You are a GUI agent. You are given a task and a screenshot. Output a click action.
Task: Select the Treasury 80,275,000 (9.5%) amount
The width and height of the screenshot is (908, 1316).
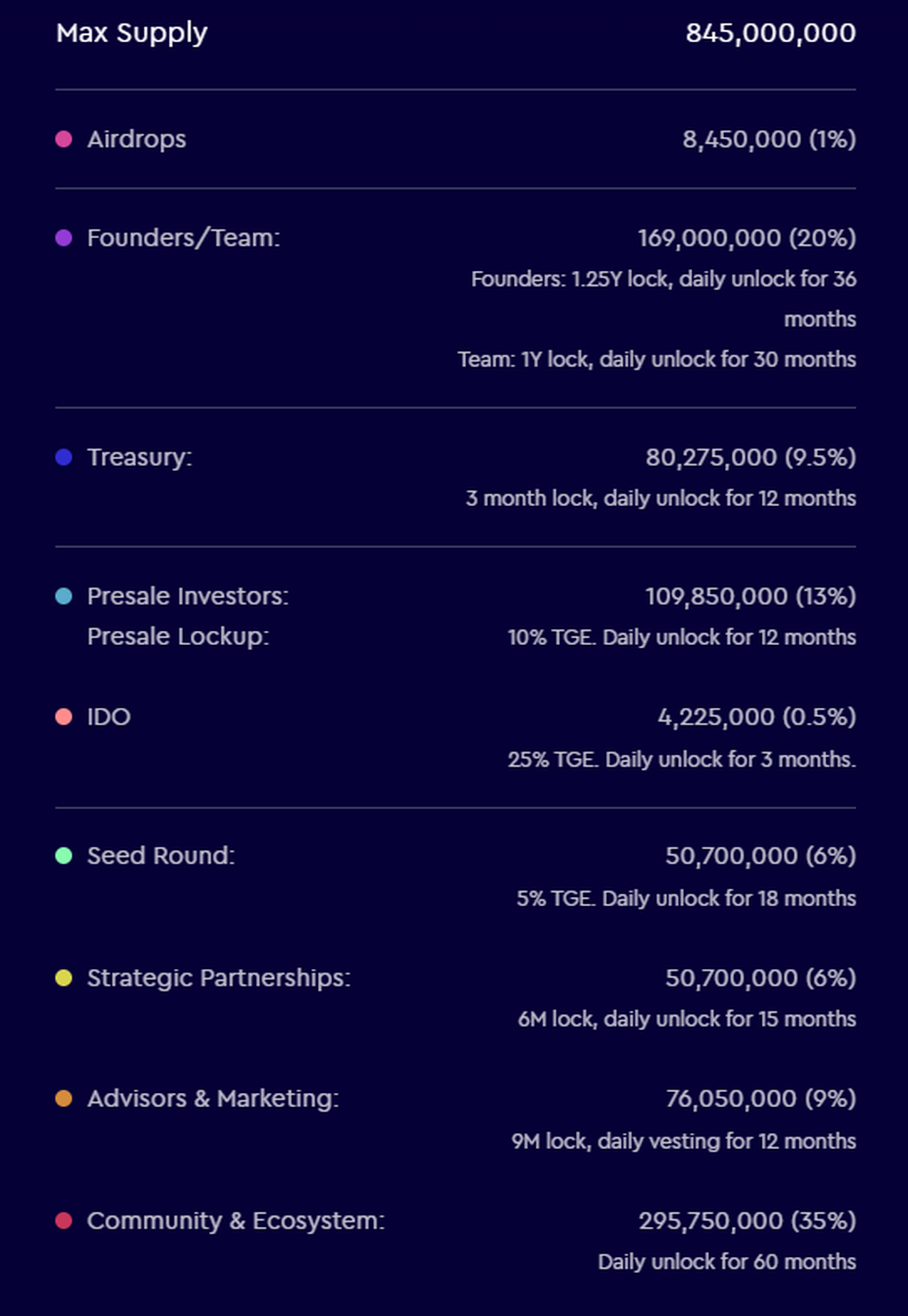point(751,458)
